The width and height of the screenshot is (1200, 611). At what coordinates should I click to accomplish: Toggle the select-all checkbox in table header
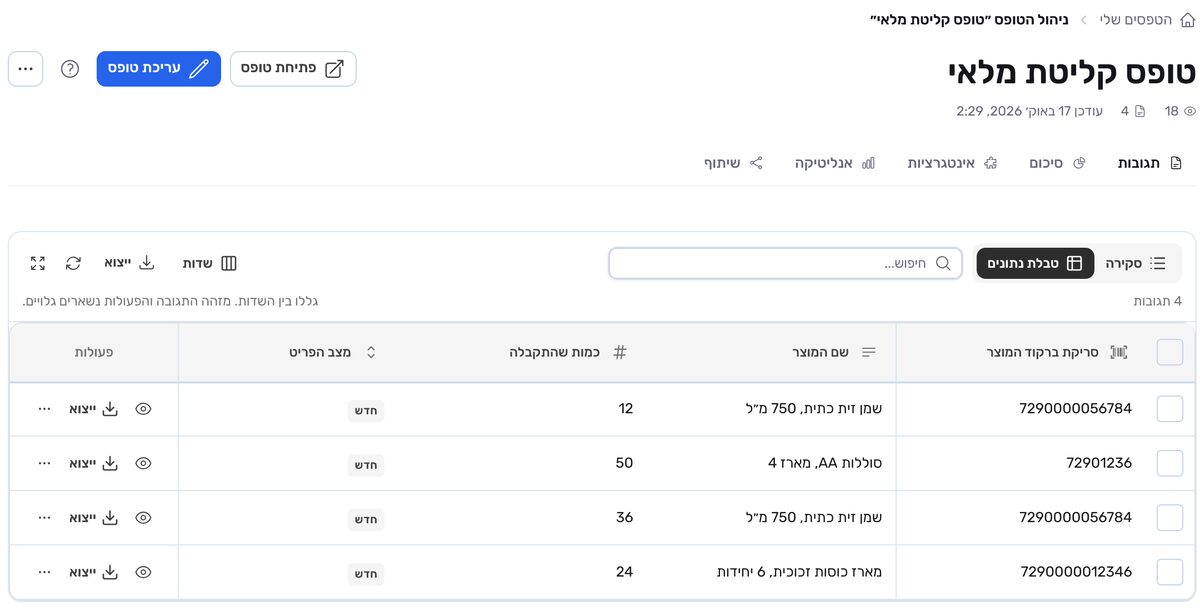[x=1169, y=352]
